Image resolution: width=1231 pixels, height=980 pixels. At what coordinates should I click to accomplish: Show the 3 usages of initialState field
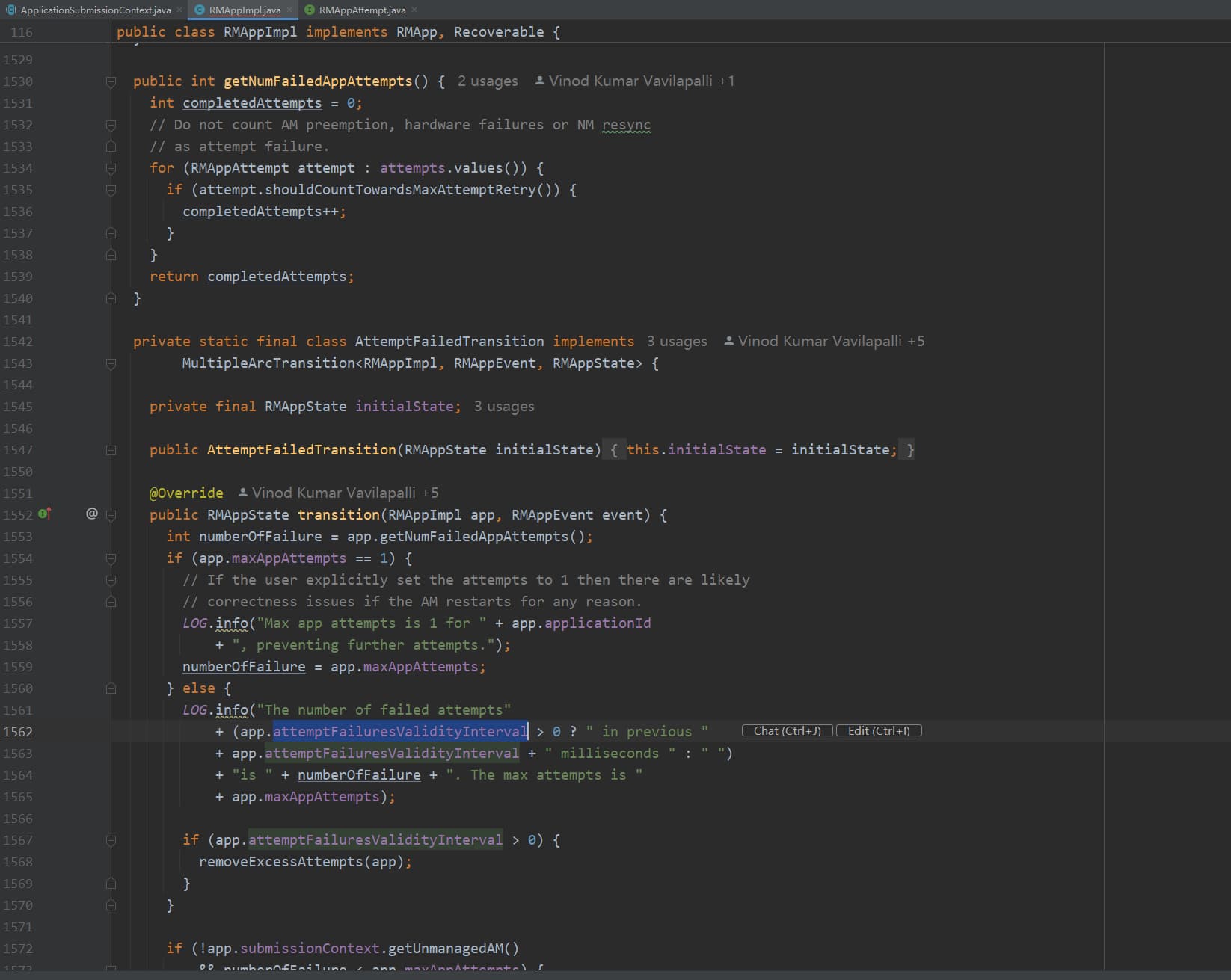click(504, 407)
